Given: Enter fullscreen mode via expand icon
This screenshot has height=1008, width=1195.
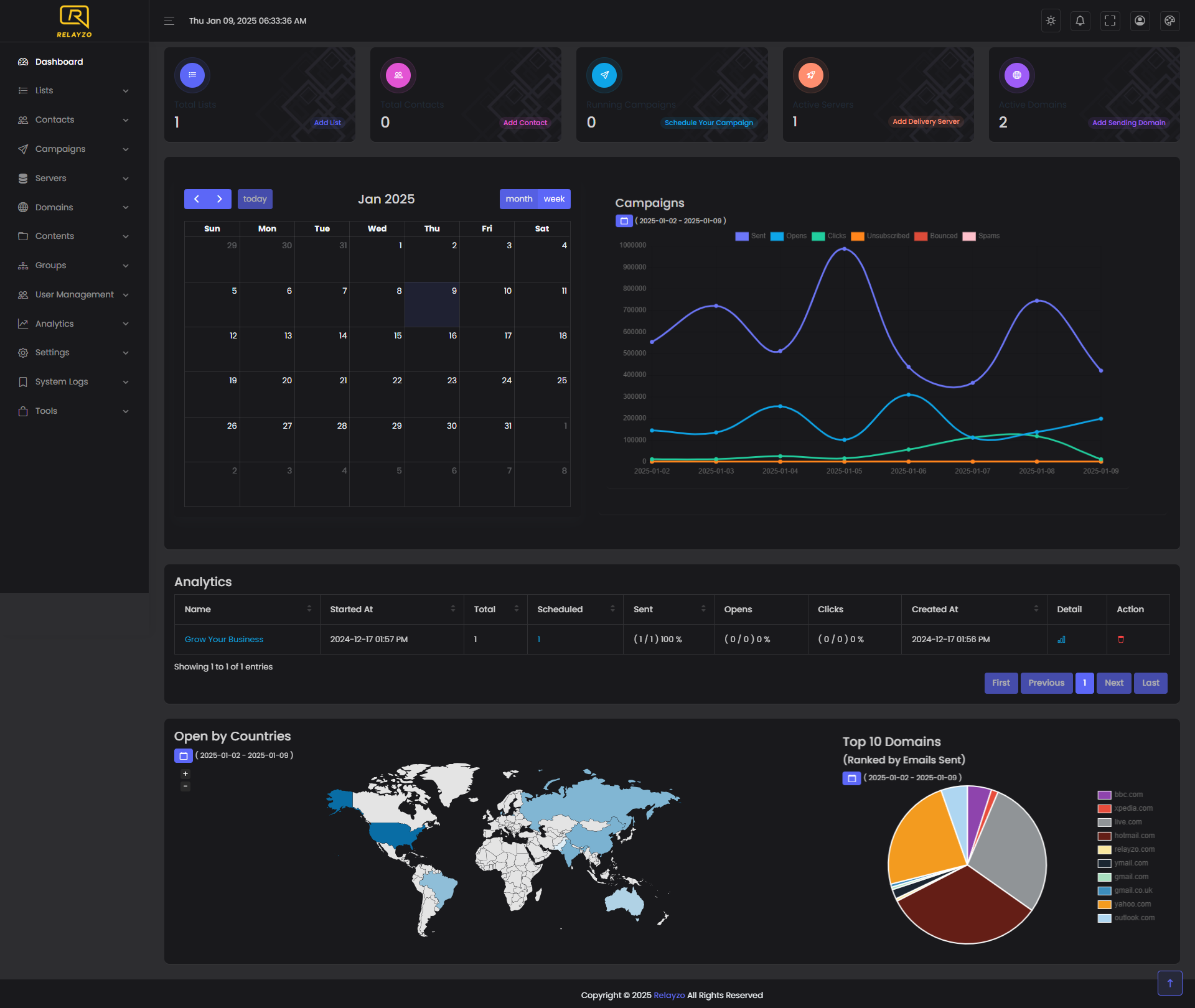Looking at the screenshot, I should point(1110,21).
